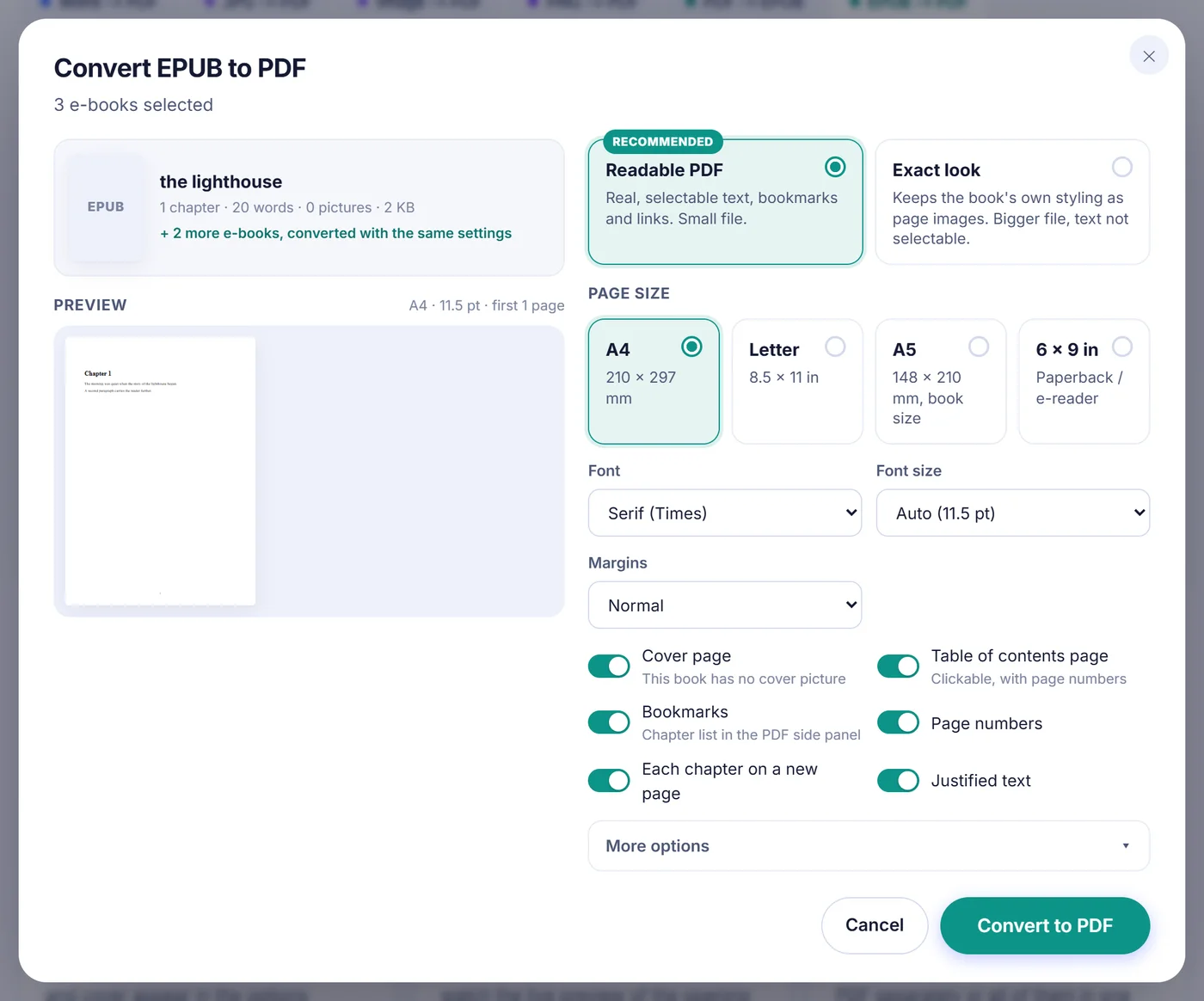Screen dimensions: 1204x1001
Task: Click the 'A4 · 11.5 pt · first 1 page' text
Action: (x=487, y=305)
